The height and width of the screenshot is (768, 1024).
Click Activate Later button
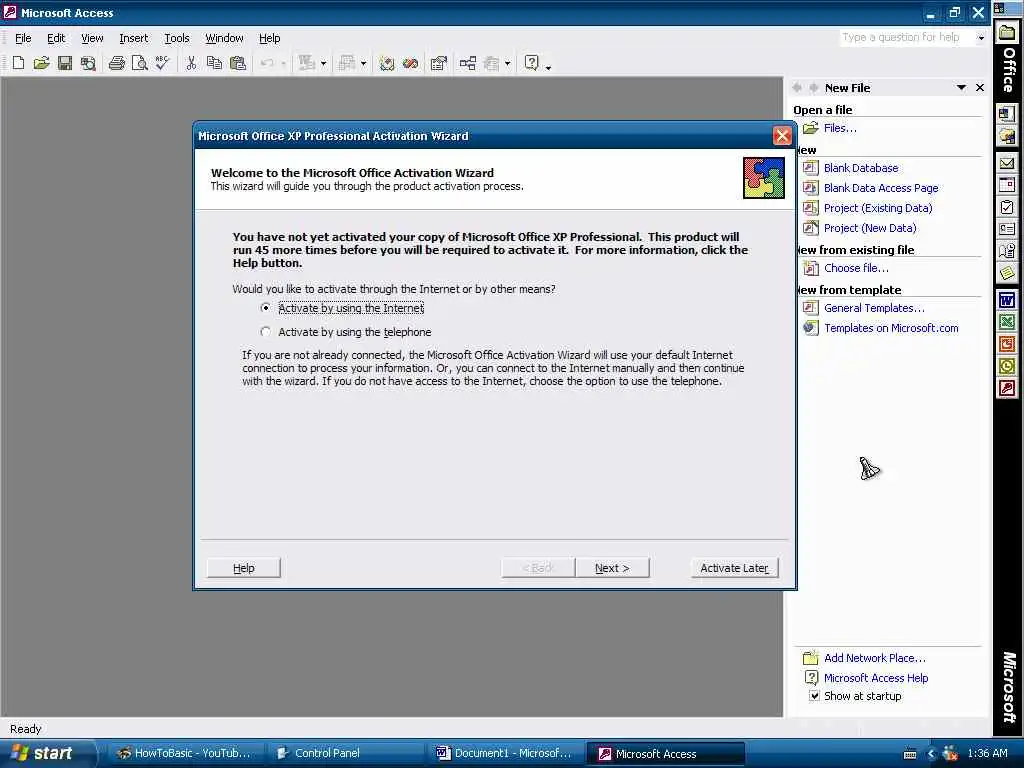[x=734, y=568]
